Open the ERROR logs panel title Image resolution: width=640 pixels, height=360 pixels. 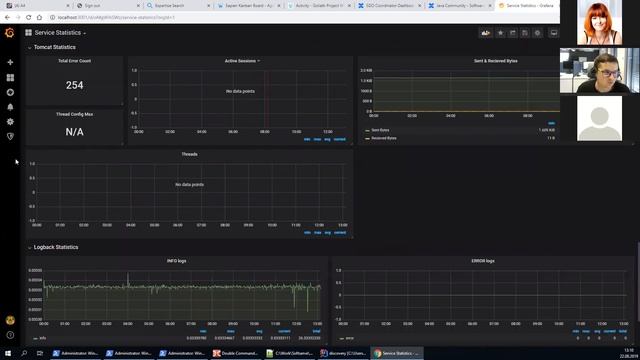(483, 261)
